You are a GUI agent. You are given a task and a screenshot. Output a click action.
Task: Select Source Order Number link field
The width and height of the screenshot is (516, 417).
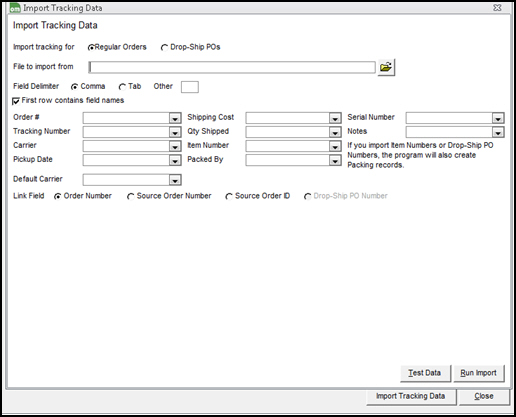(x=131, y=197)
